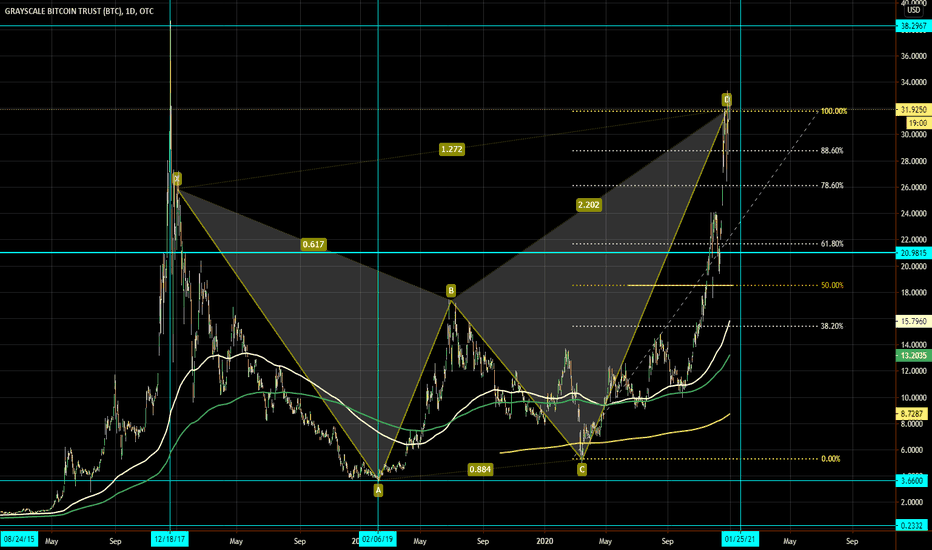Click the 2.202 ratio label

pos(588,205)
